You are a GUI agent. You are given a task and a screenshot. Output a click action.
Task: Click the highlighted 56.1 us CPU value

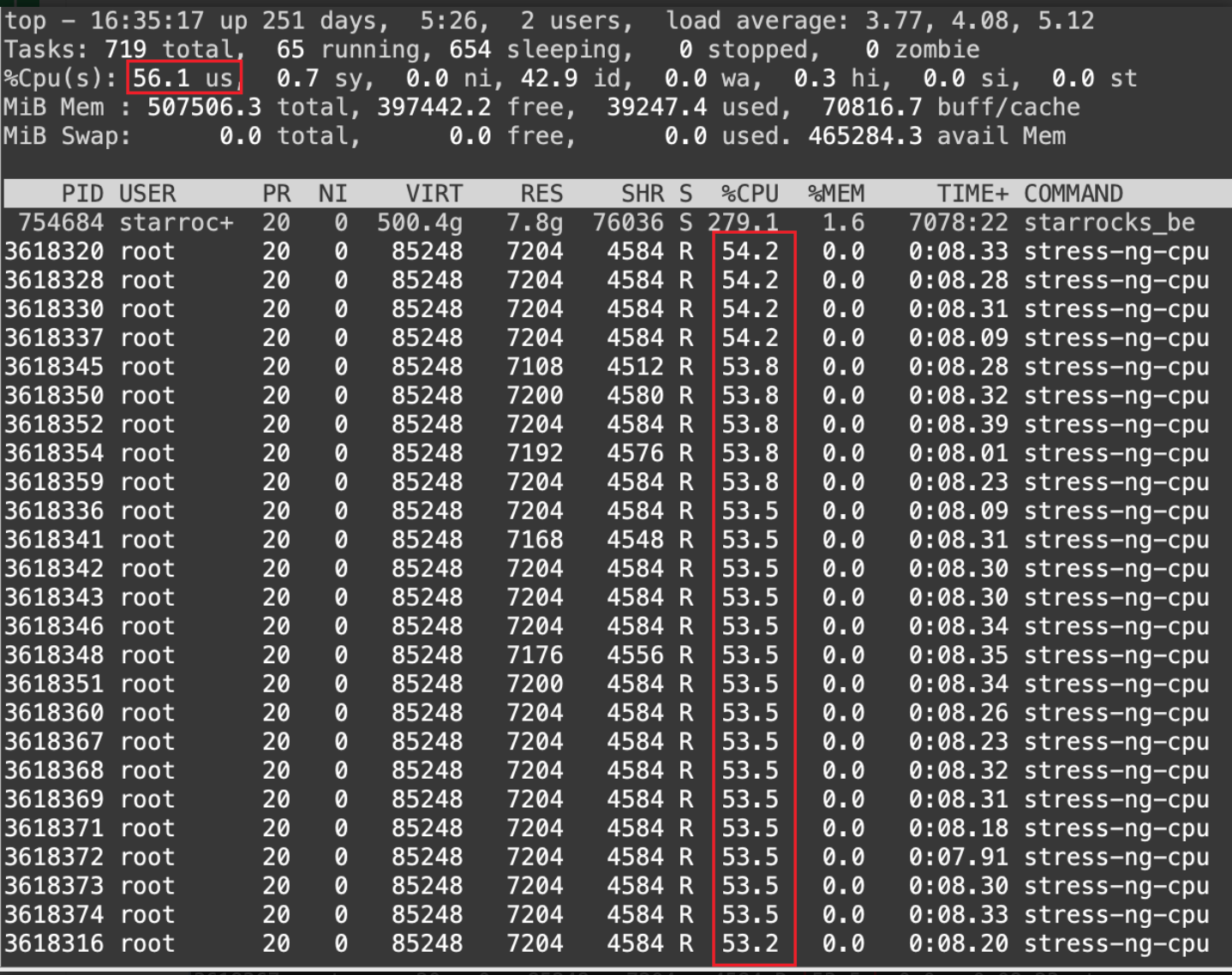pos(183,79)
